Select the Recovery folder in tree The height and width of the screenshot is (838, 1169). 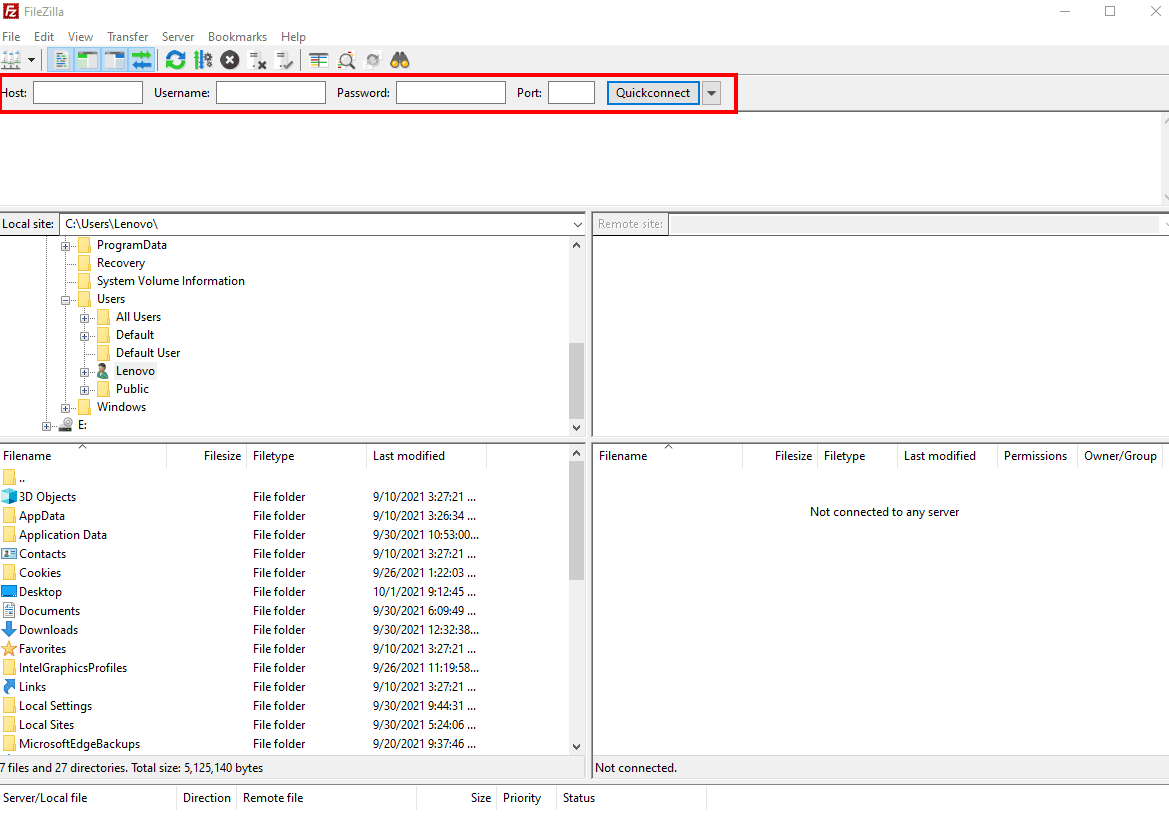click(121, 263)
